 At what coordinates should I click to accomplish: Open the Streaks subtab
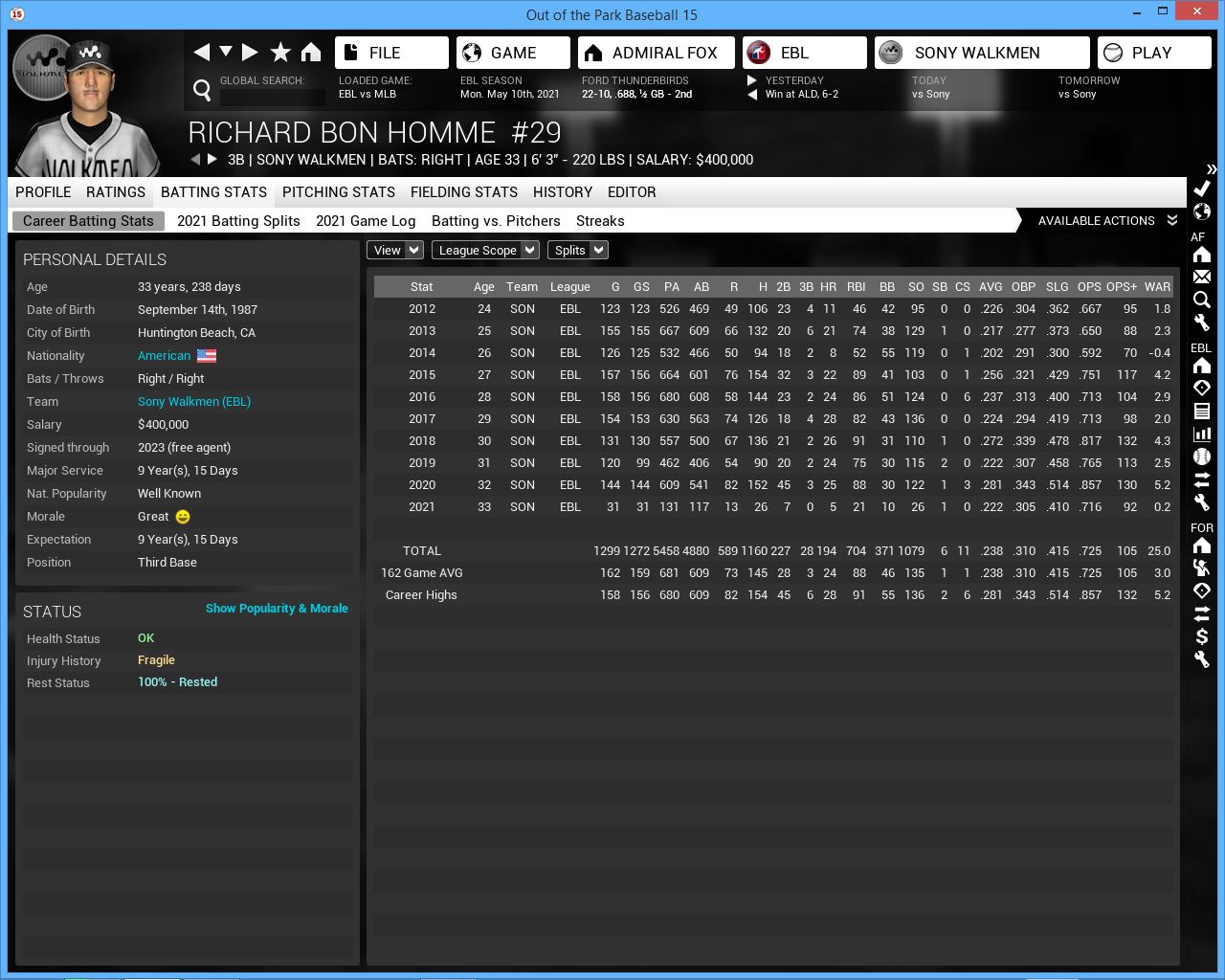click(600, 221)
